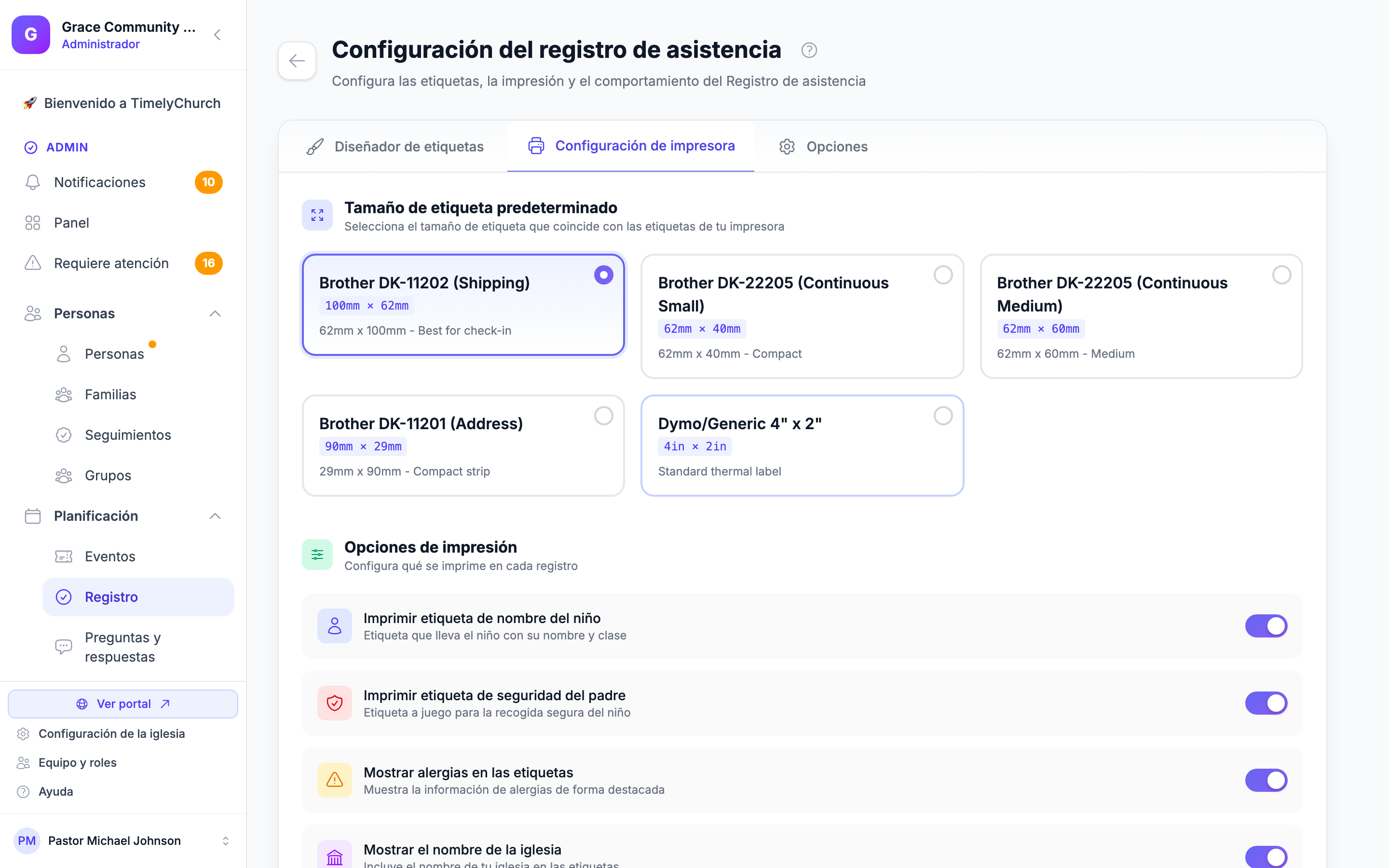Viewport: 1389px width, 868px height.
Task: Click the Preguntas y respuestas chat icon
Action: [x=64, y=647]
